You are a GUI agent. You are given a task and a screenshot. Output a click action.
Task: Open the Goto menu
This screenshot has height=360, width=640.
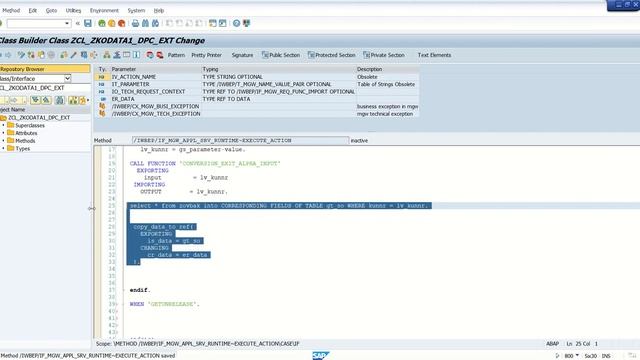(x=51, y=10)
